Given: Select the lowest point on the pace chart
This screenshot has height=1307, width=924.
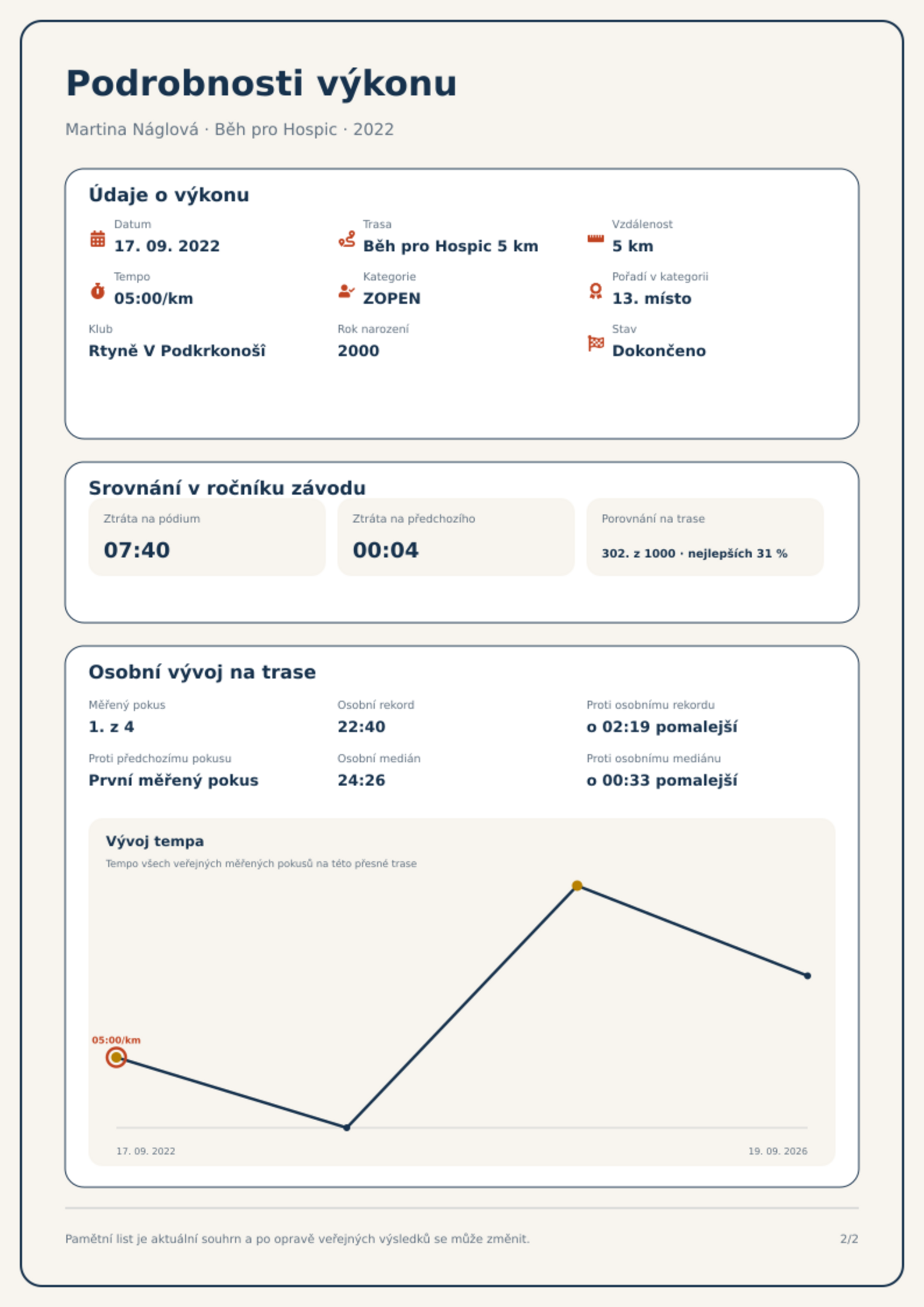Looking at the screenshot, I should tap(347, 1128).
